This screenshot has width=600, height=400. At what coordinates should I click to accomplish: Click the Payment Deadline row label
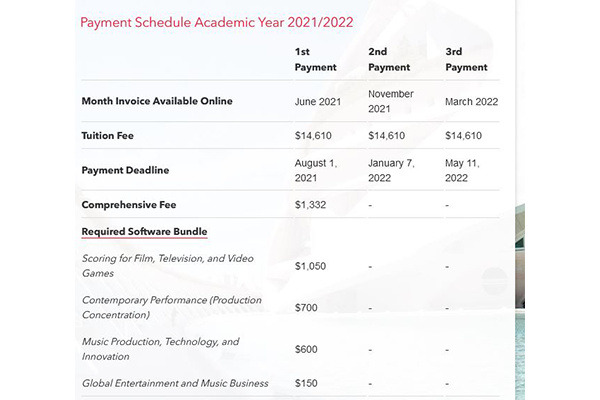(125, 169)
